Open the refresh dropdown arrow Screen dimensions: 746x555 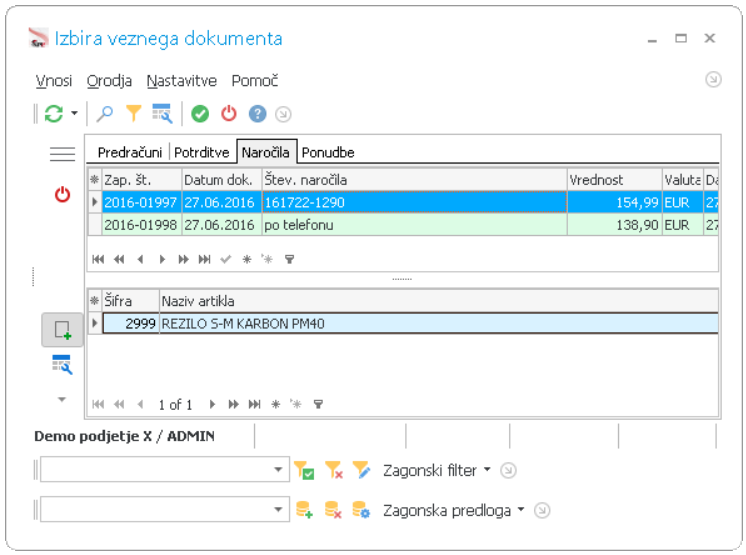coord(74,114)
